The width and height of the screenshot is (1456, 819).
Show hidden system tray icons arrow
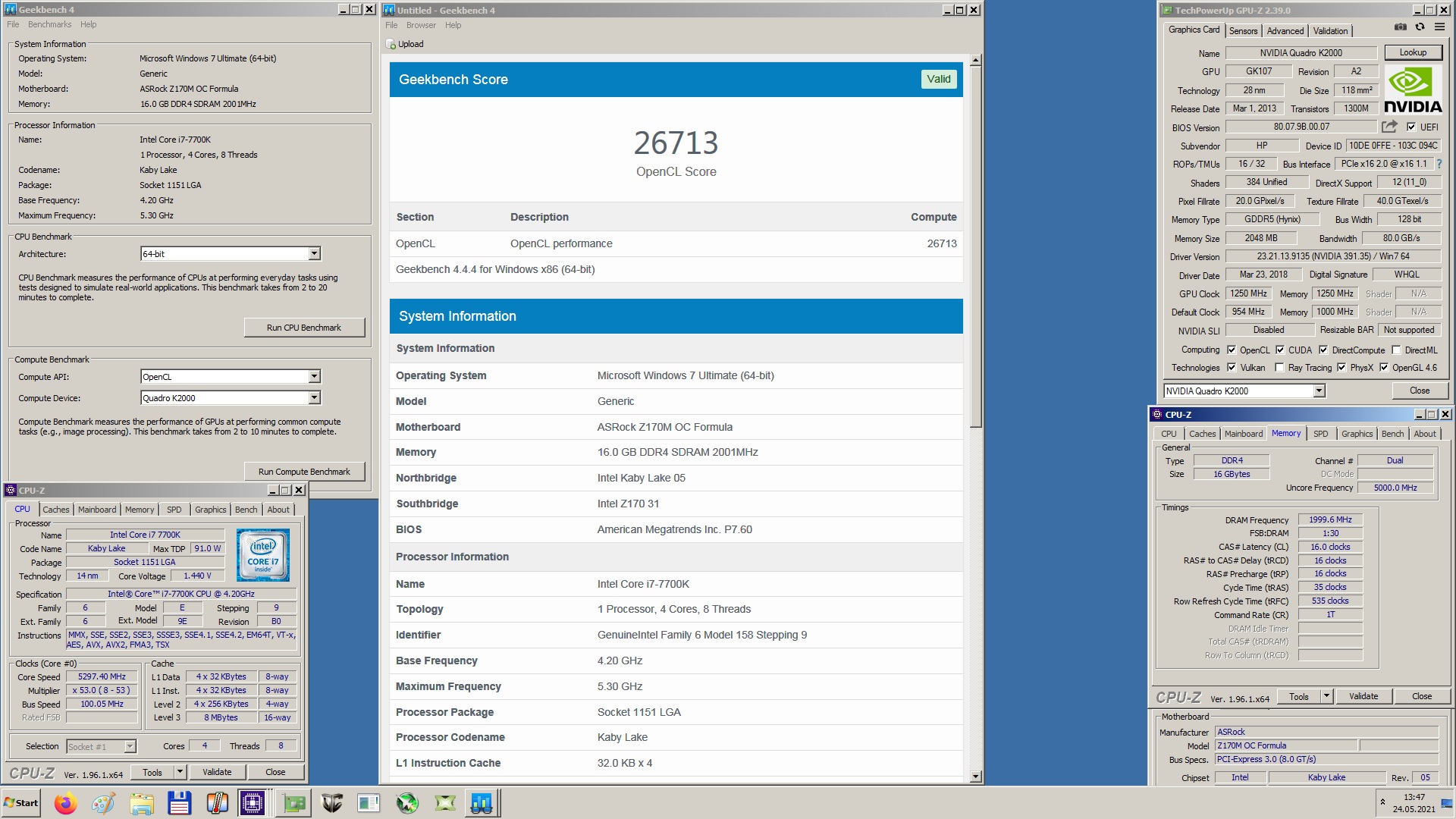[x=1382, y=802]
